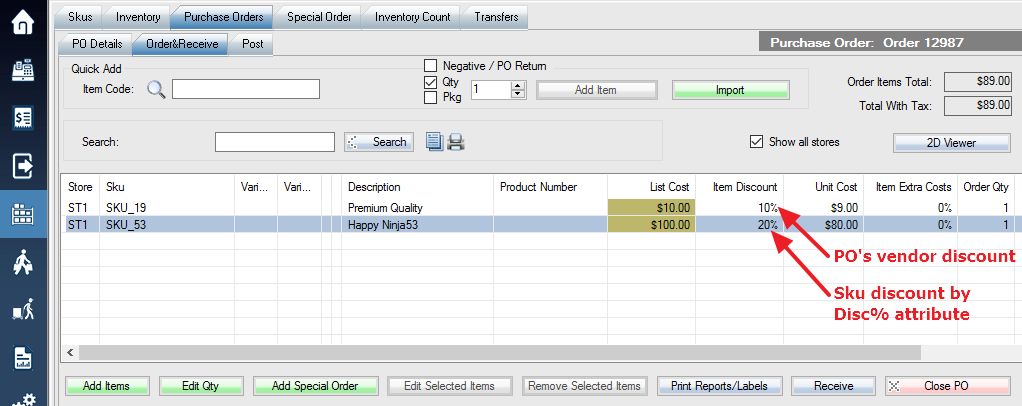1022x406 pixels.
Task: Focus the Item Code input field
Action: coord(246,89)
